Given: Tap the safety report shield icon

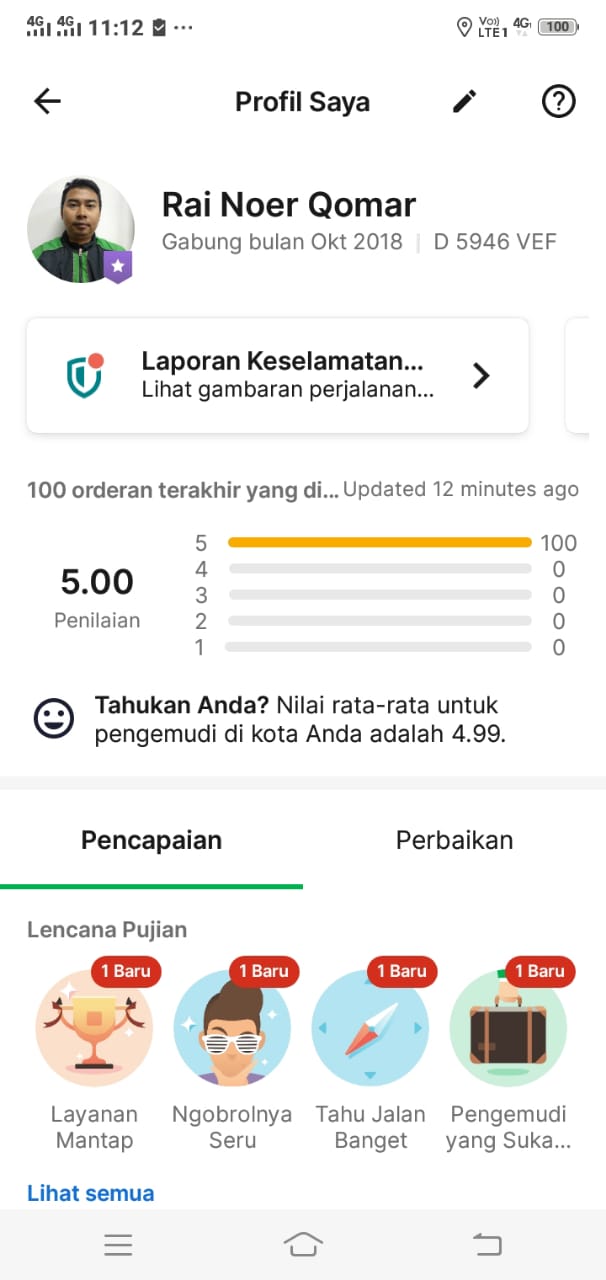Looking at the screenshot, I should pyautogui.click(x=85, y=375).
